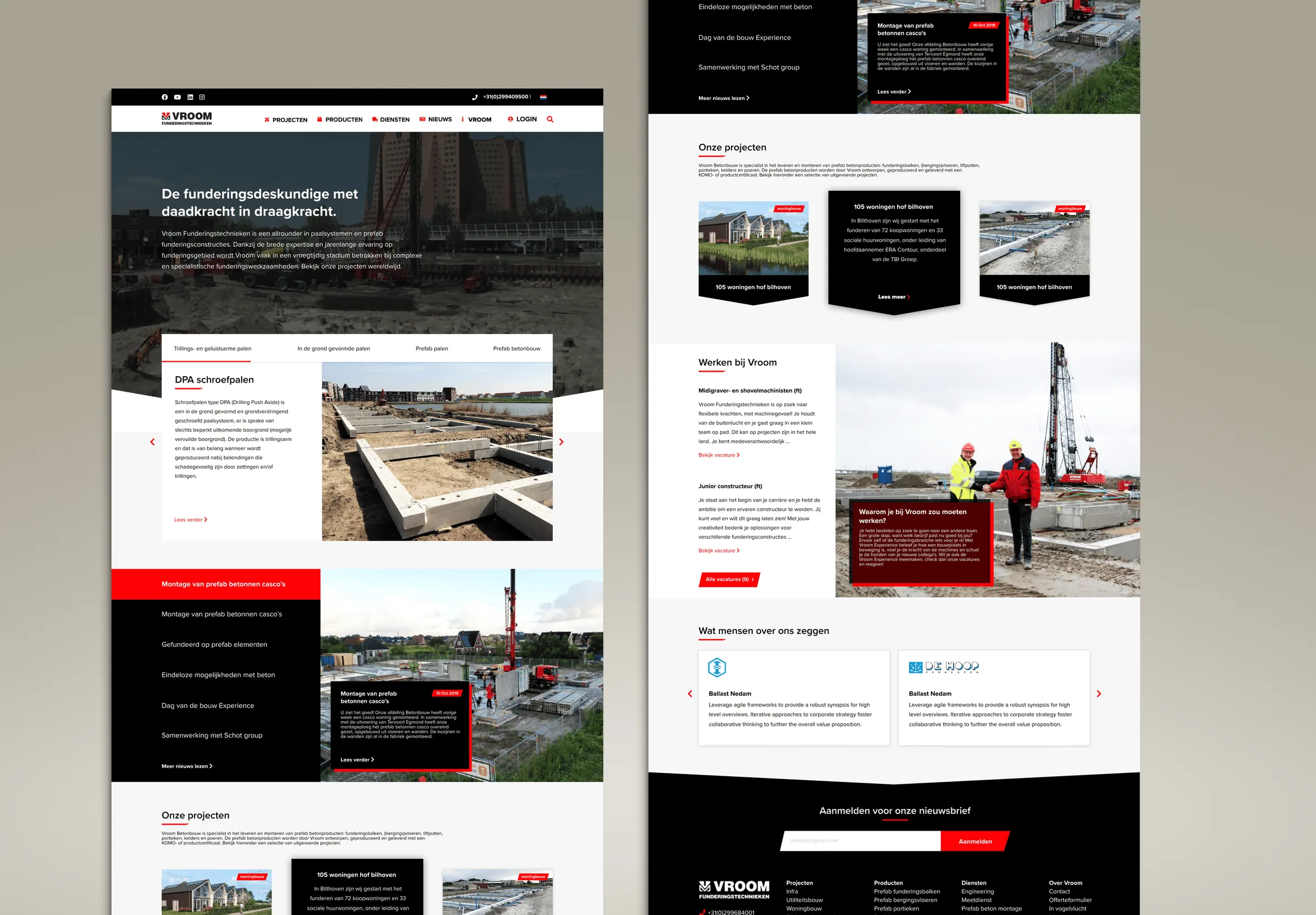Click the red Aanmelden button
This screenshot has width=1316, height=915.
(x=975, y=841)
